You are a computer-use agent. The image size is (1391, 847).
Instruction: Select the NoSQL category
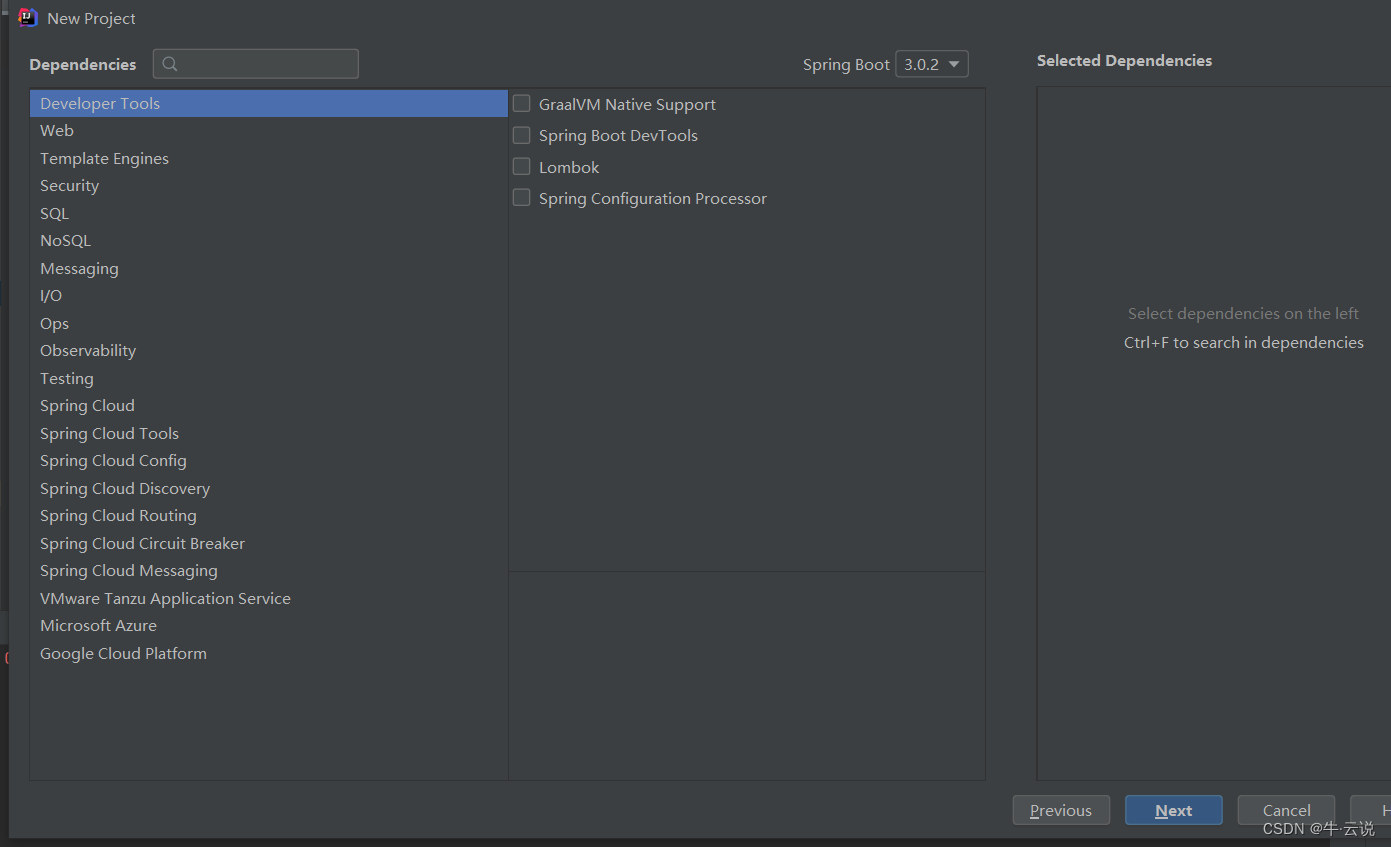269,241
